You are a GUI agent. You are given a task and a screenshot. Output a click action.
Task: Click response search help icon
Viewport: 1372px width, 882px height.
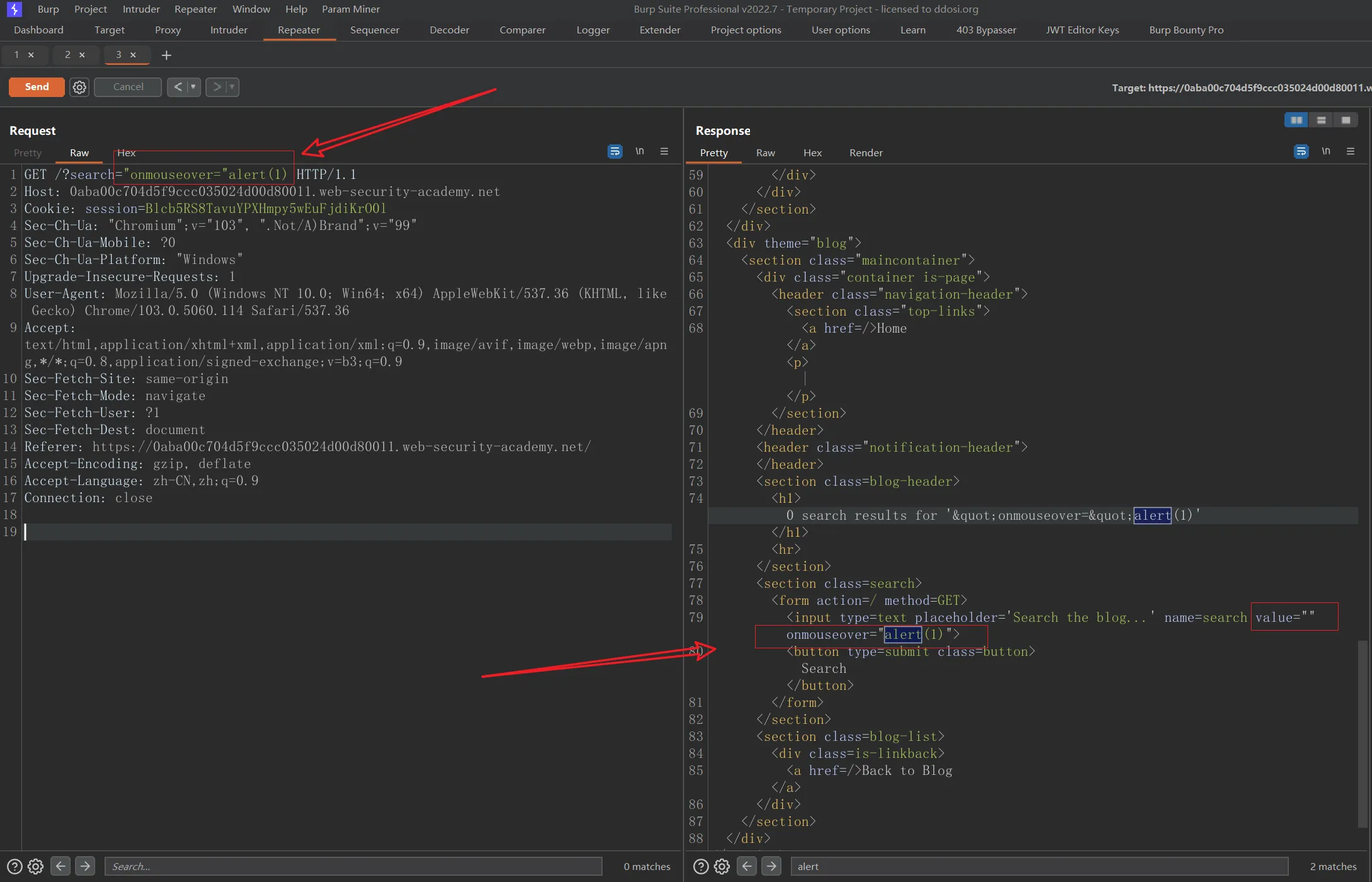point(701,866)
